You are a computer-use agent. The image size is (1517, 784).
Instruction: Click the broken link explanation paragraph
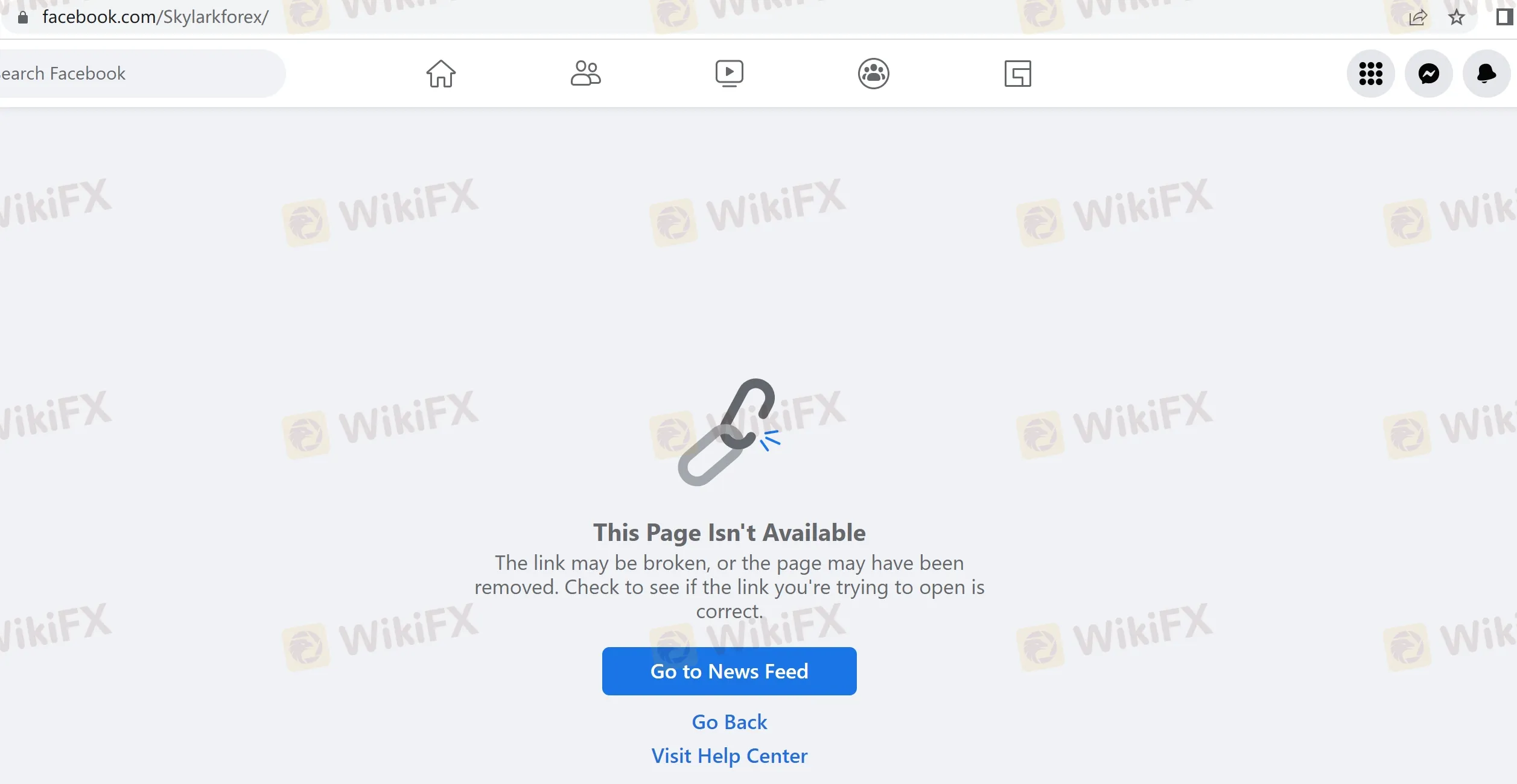729,587
